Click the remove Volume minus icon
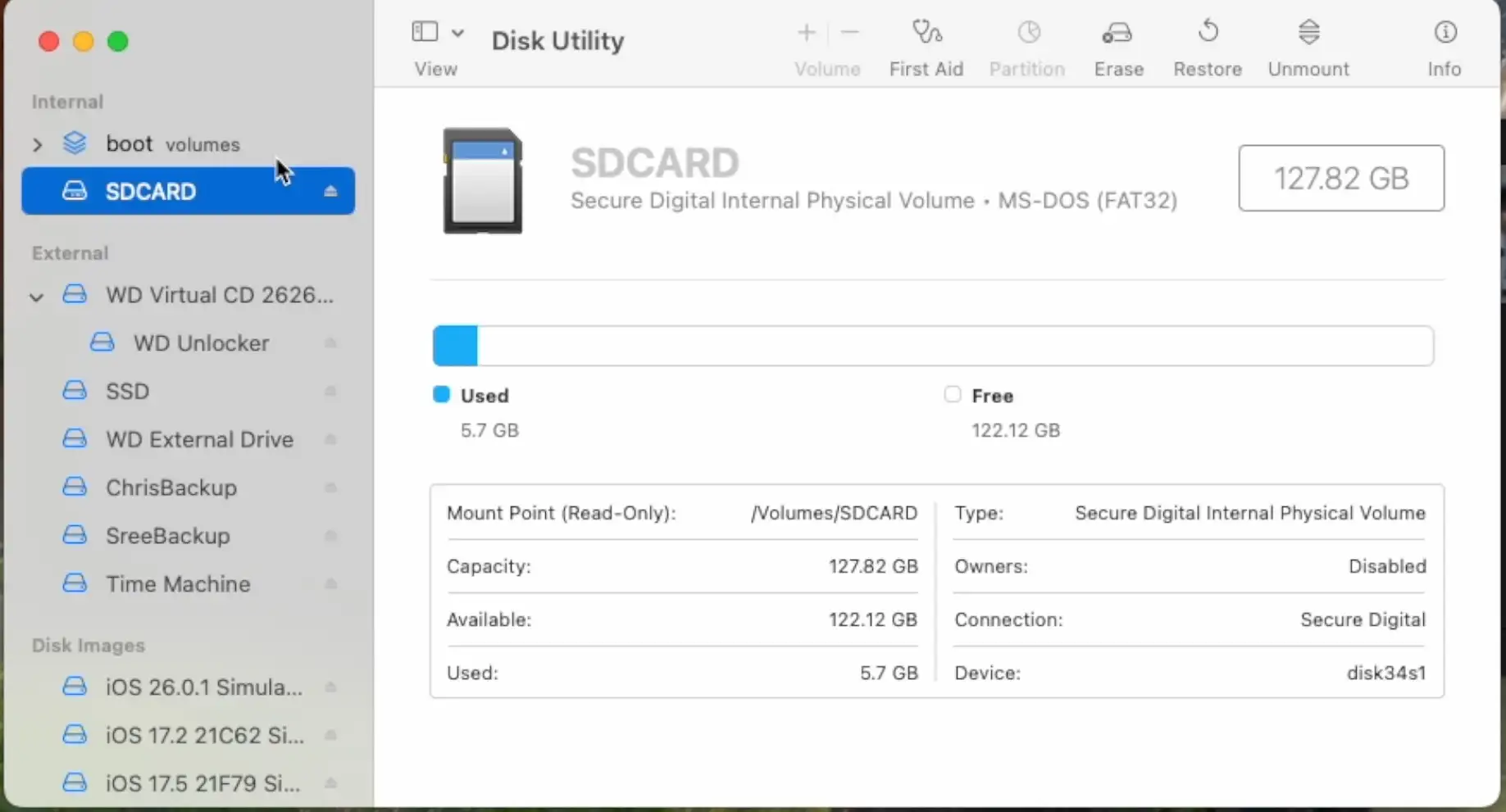Viewport: 1506px width, 812px height. click(850, 33)
